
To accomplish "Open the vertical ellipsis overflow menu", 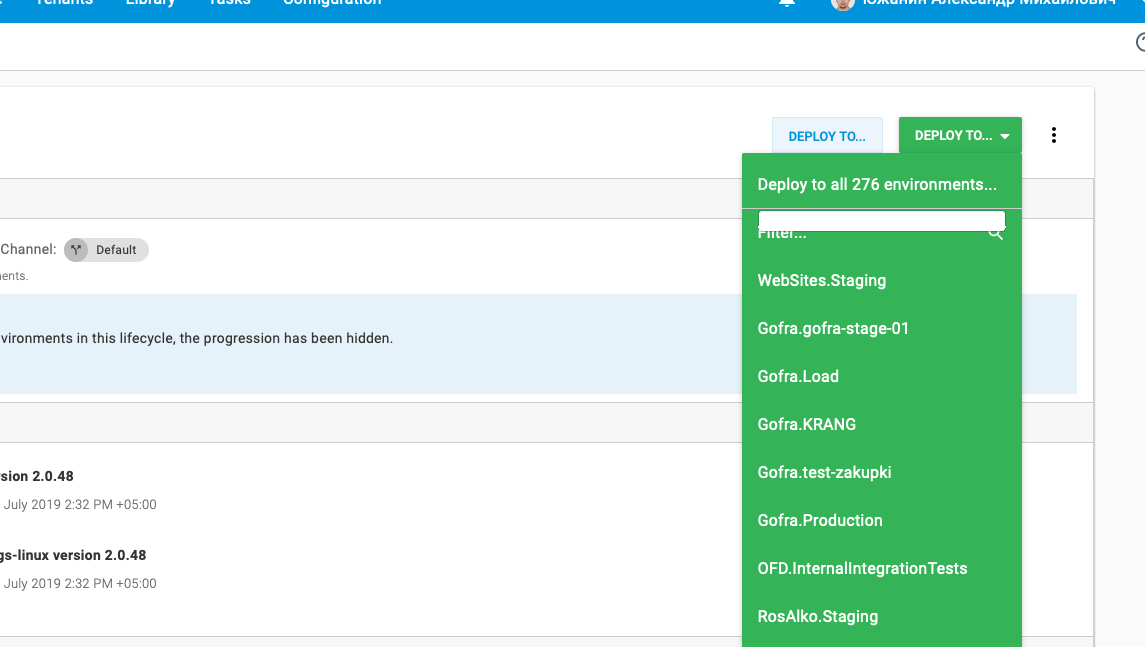I will [1054, 134].
